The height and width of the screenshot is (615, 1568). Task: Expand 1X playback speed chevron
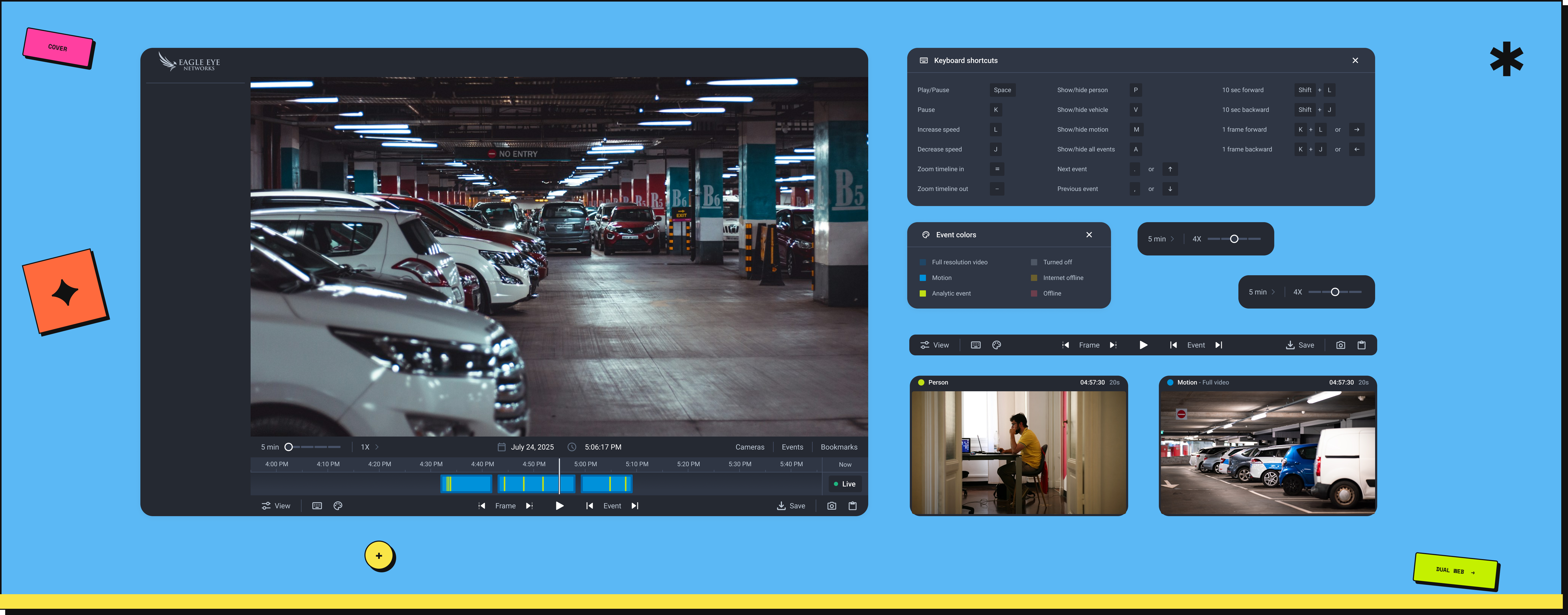377,447
